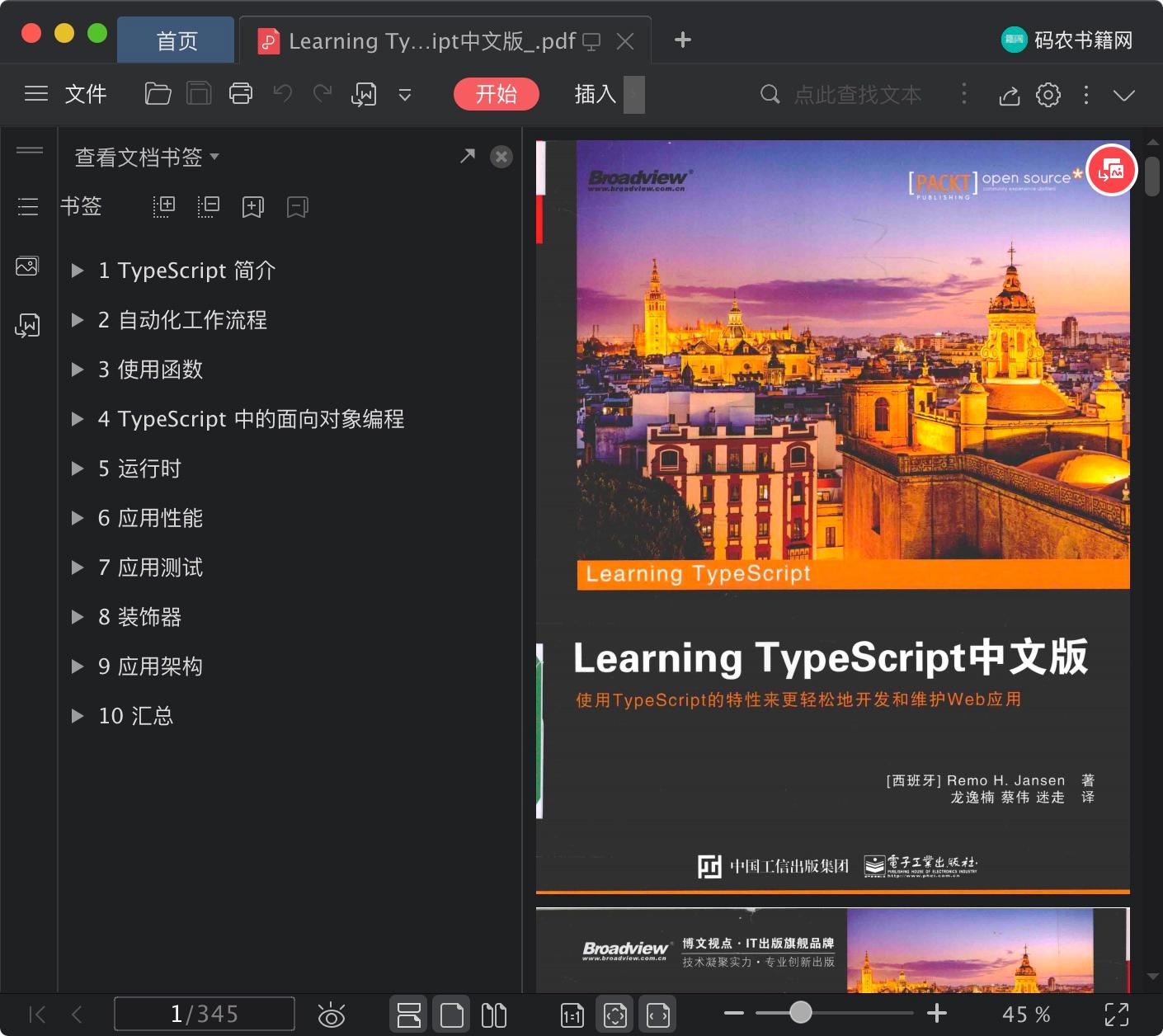This screenshot has height=1036, width=1163.
Task: Expand the ribbon chevron
Action: click(x=1123, y=95)
